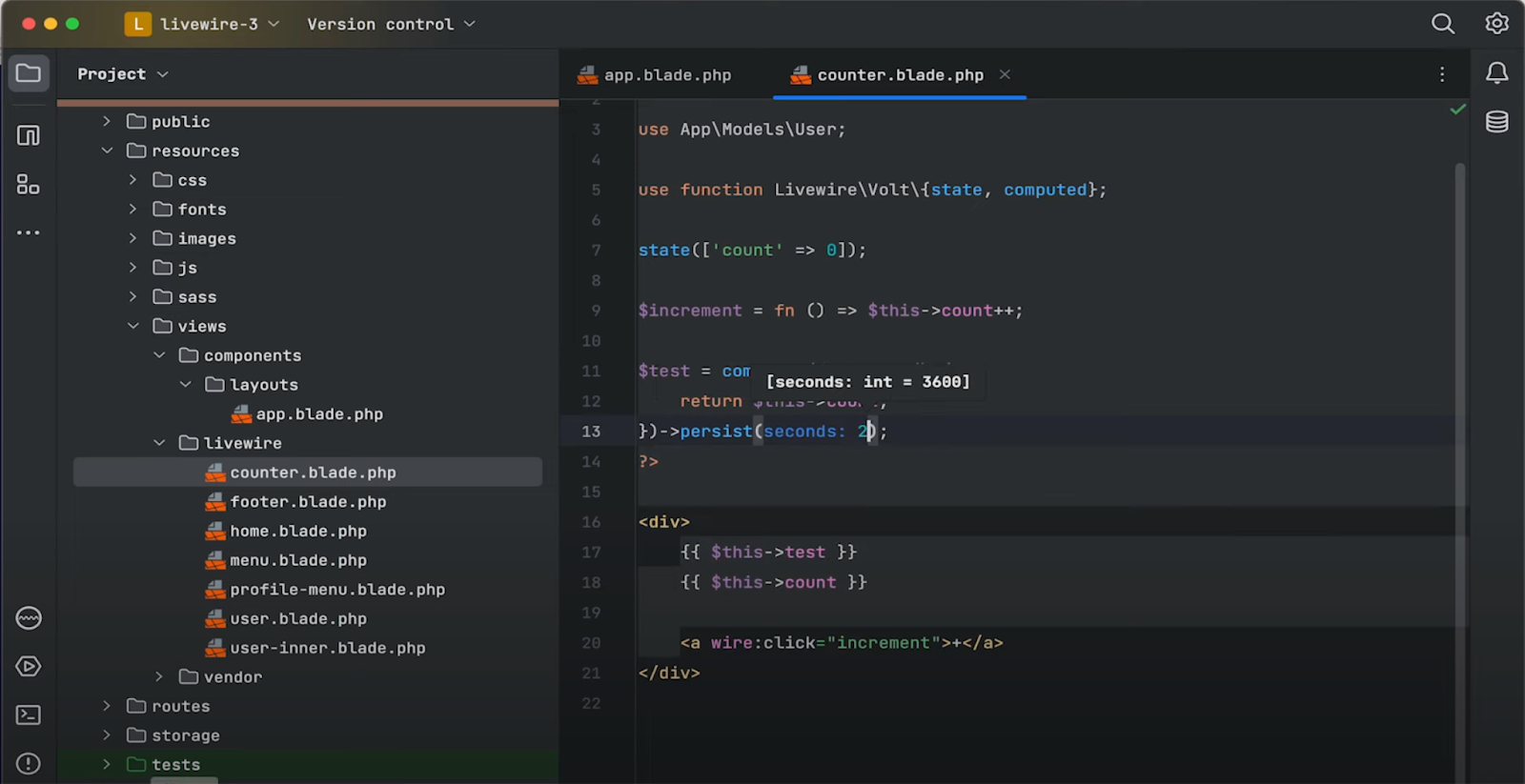1525x784 pixels.
Task: Open profile-menu.blade.php file
Action: [x=325, y=590]
